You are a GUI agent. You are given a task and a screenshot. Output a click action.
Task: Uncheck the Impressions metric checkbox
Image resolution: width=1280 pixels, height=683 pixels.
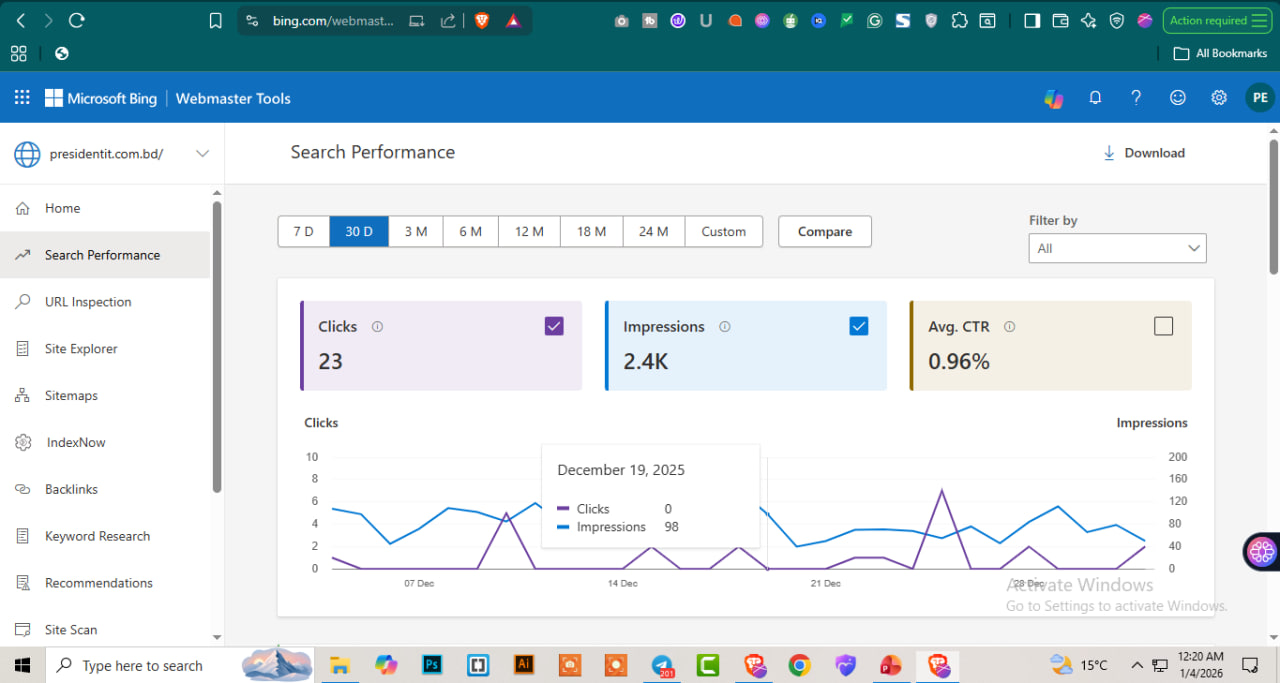[x=858, y=326]
